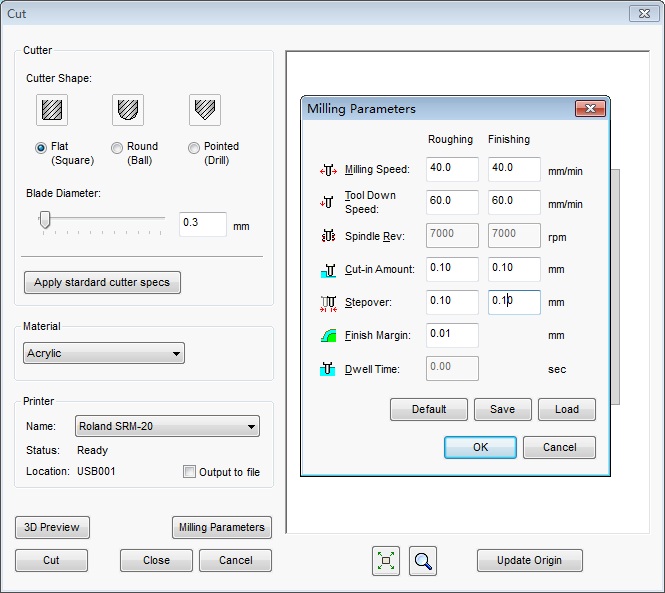Click the USB001 location text

point(96,471)
